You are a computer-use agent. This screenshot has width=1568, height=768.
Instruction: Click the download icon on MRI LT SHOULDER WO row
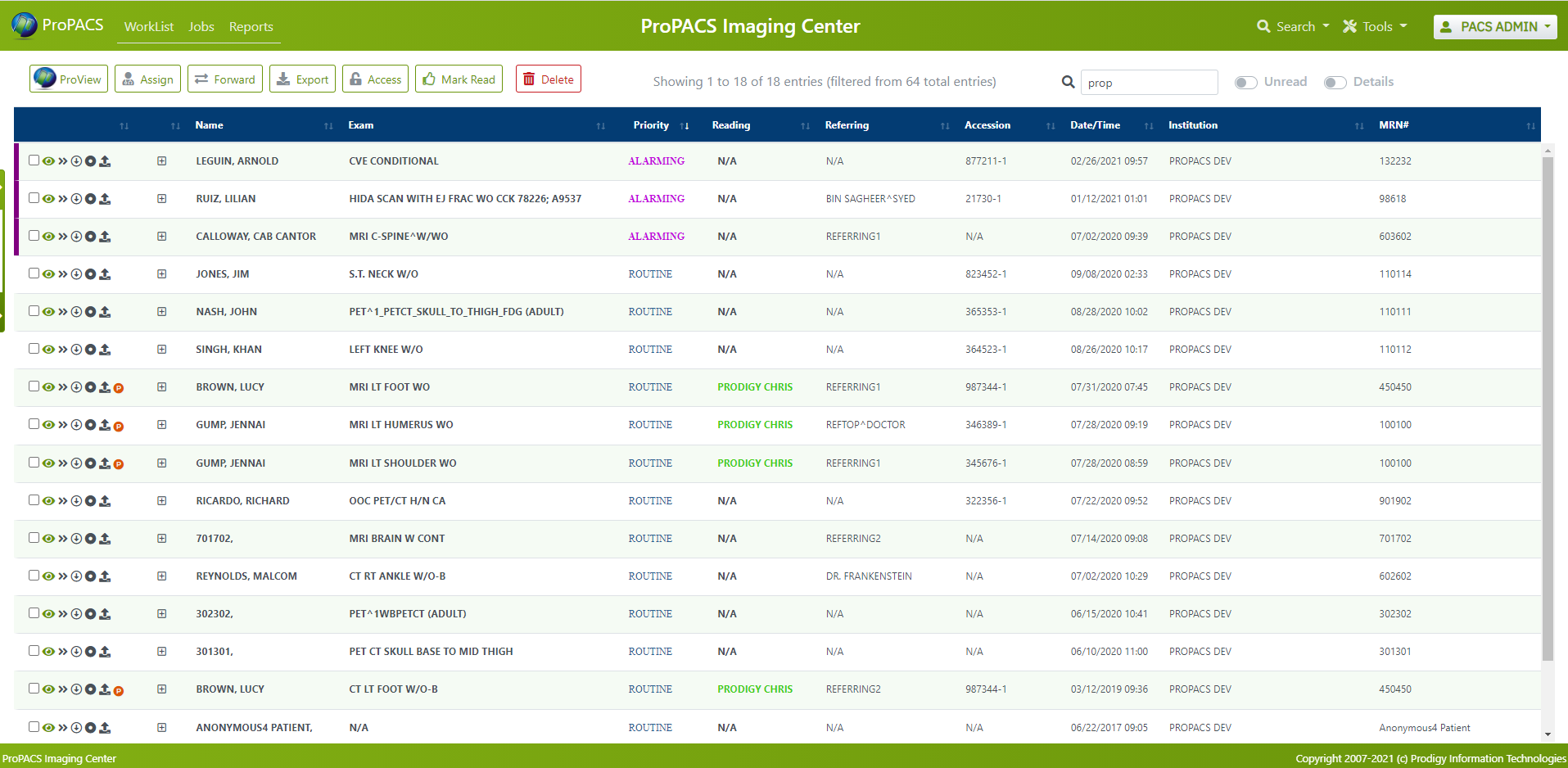click(x=76, y=463)
